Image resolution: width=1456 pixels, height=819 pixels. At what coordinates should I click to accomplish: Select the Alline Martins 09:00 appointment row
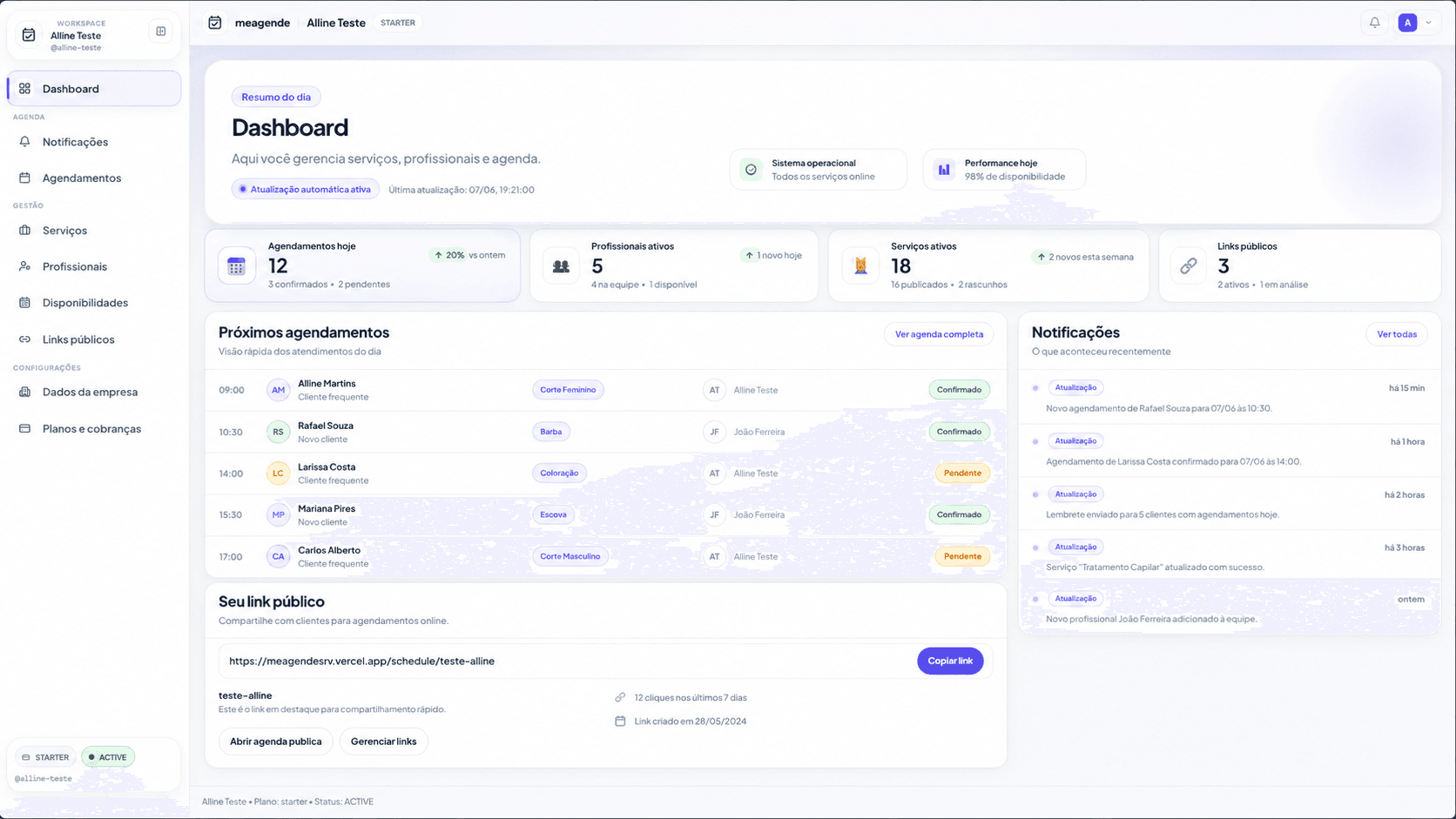coord(605,390)
